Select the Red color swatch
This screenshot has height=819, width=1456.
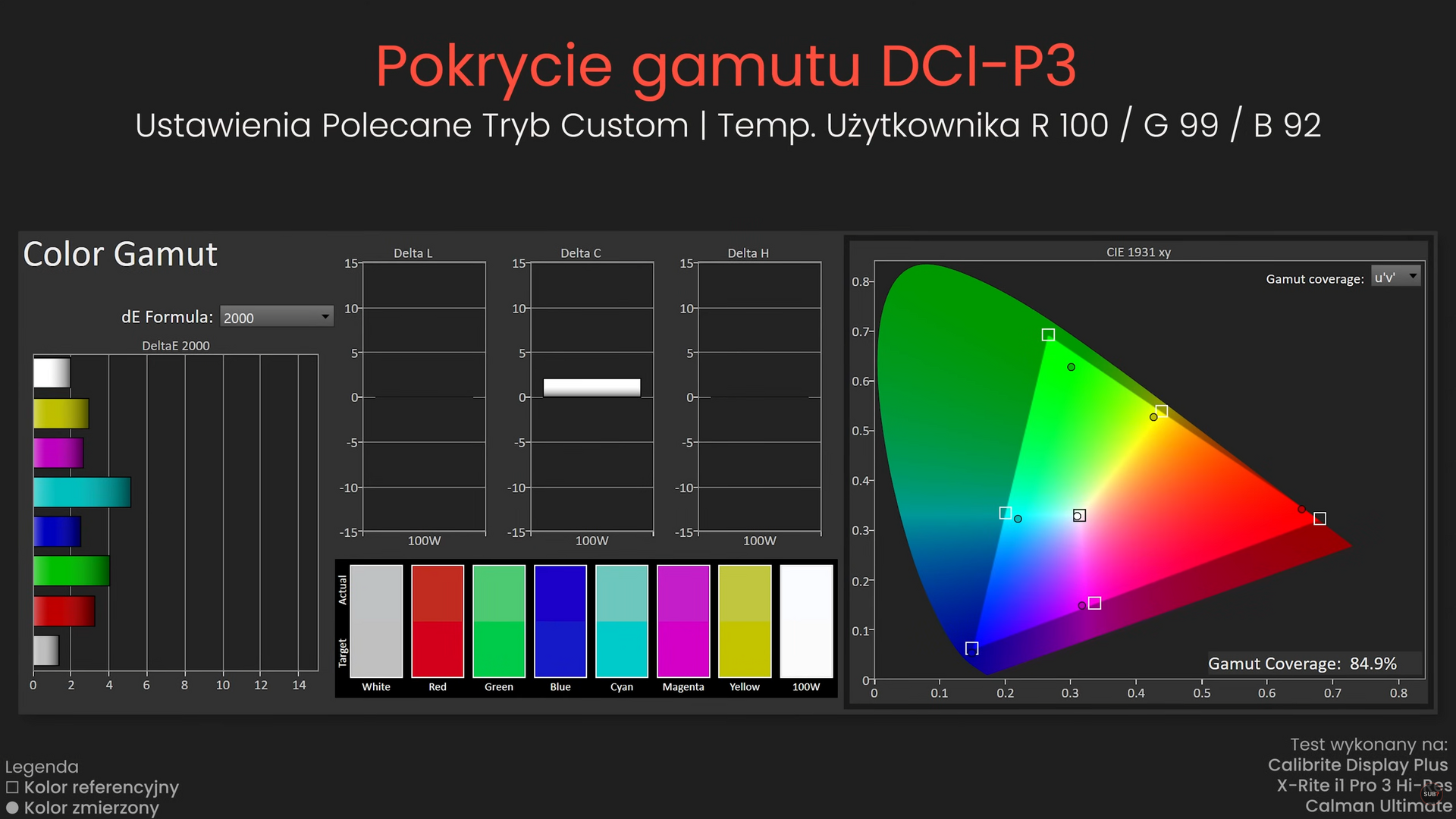click(438, 621)
